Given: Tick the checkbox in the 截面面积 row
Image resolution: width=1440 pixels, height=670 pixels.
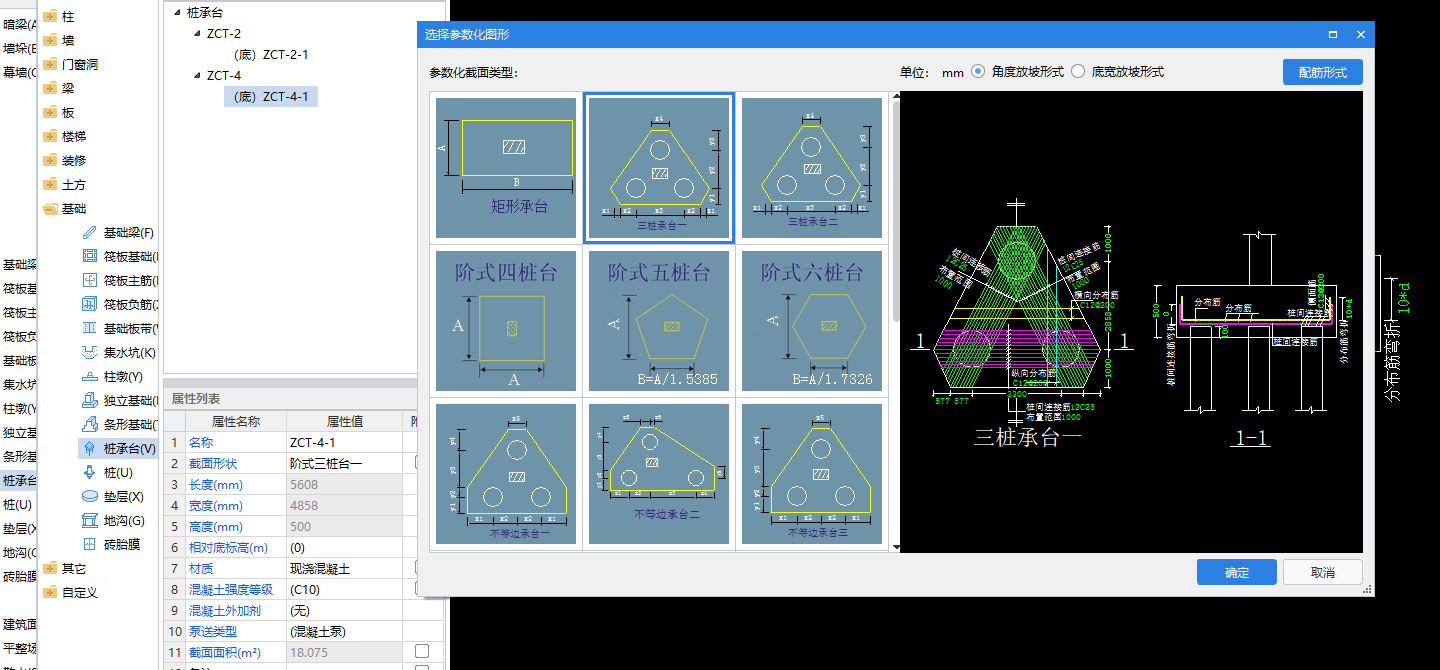Looking at the screenshot, I should [422, 652].
